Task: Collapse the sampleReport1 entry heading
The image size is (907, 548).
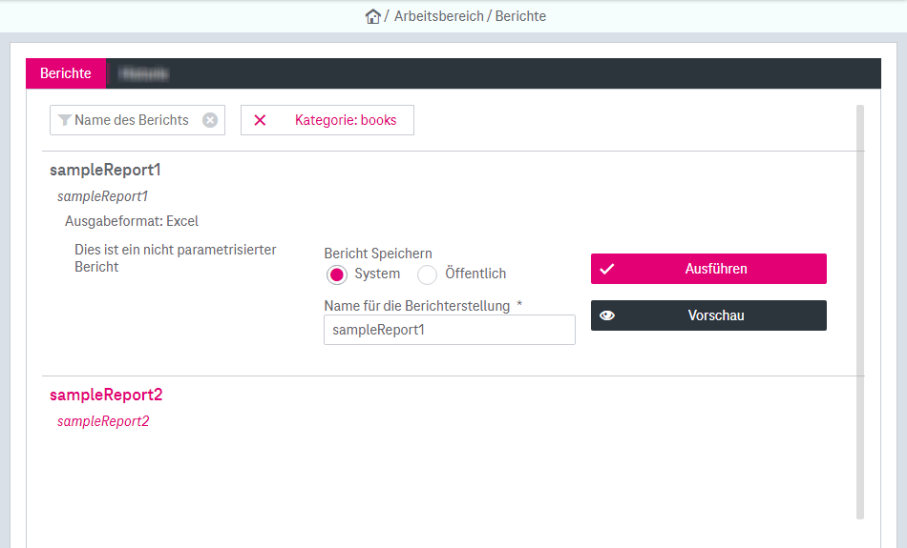Action: 105,170
